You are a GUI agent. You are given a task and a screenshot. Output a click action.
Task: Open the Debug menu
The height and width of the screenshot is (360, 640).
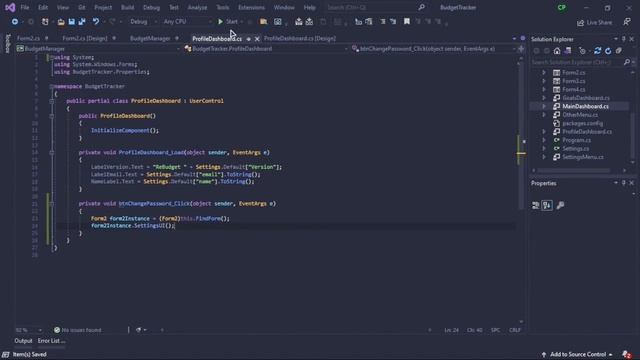[x=151, y=7]
